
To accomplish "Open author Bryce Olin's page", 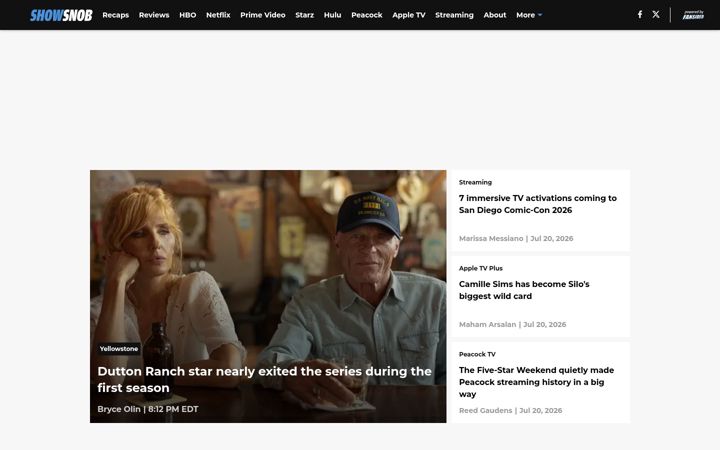I will point(119,409).
